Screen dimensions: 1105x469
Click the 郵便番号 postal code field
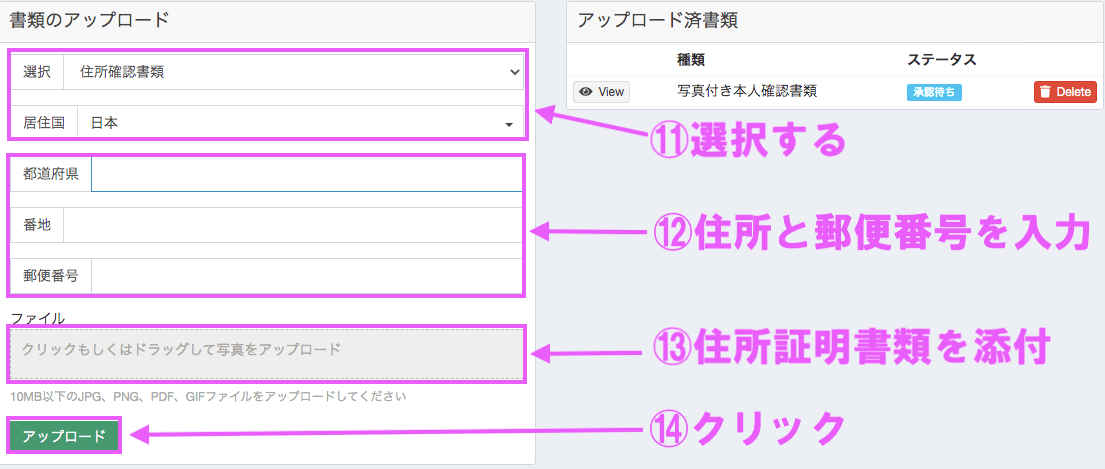click(307, 276)
